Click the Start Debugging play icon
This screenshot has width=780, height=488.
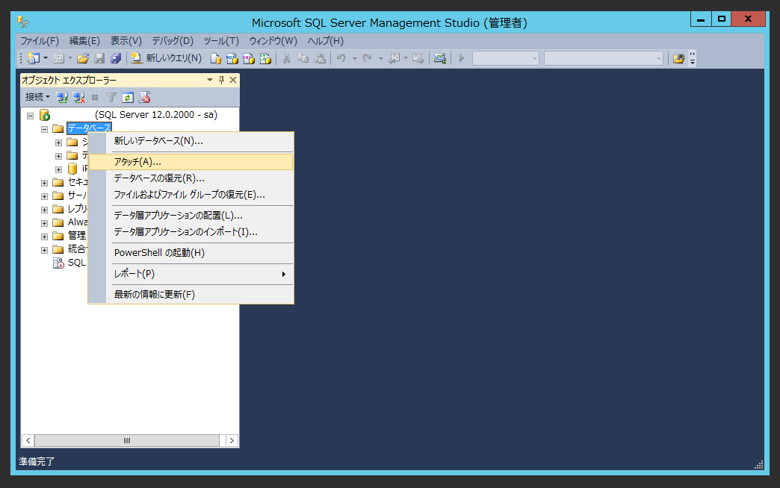pyautogui.click(x=461, y=59)
